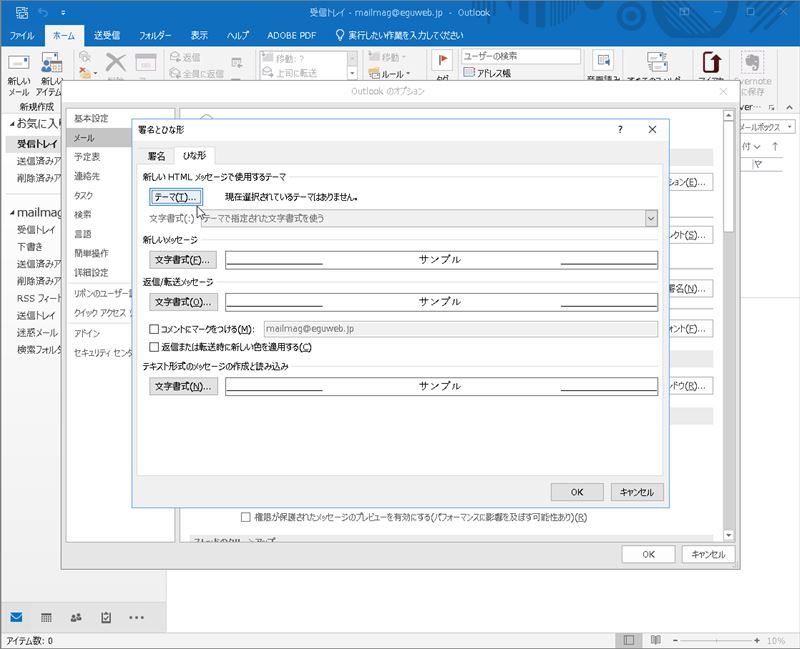Switch to Calendar view icon
Viewport: 800px width, 649px height.
click(x=46, y=617)
